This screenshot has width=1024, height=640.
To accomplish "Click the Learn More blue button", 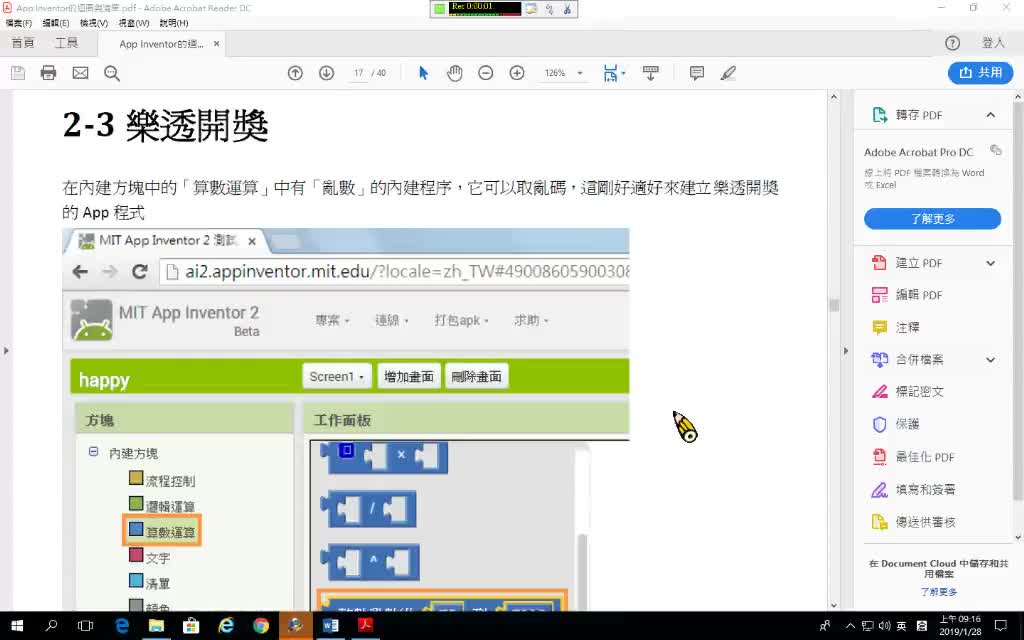I will [x=932, y=219].
